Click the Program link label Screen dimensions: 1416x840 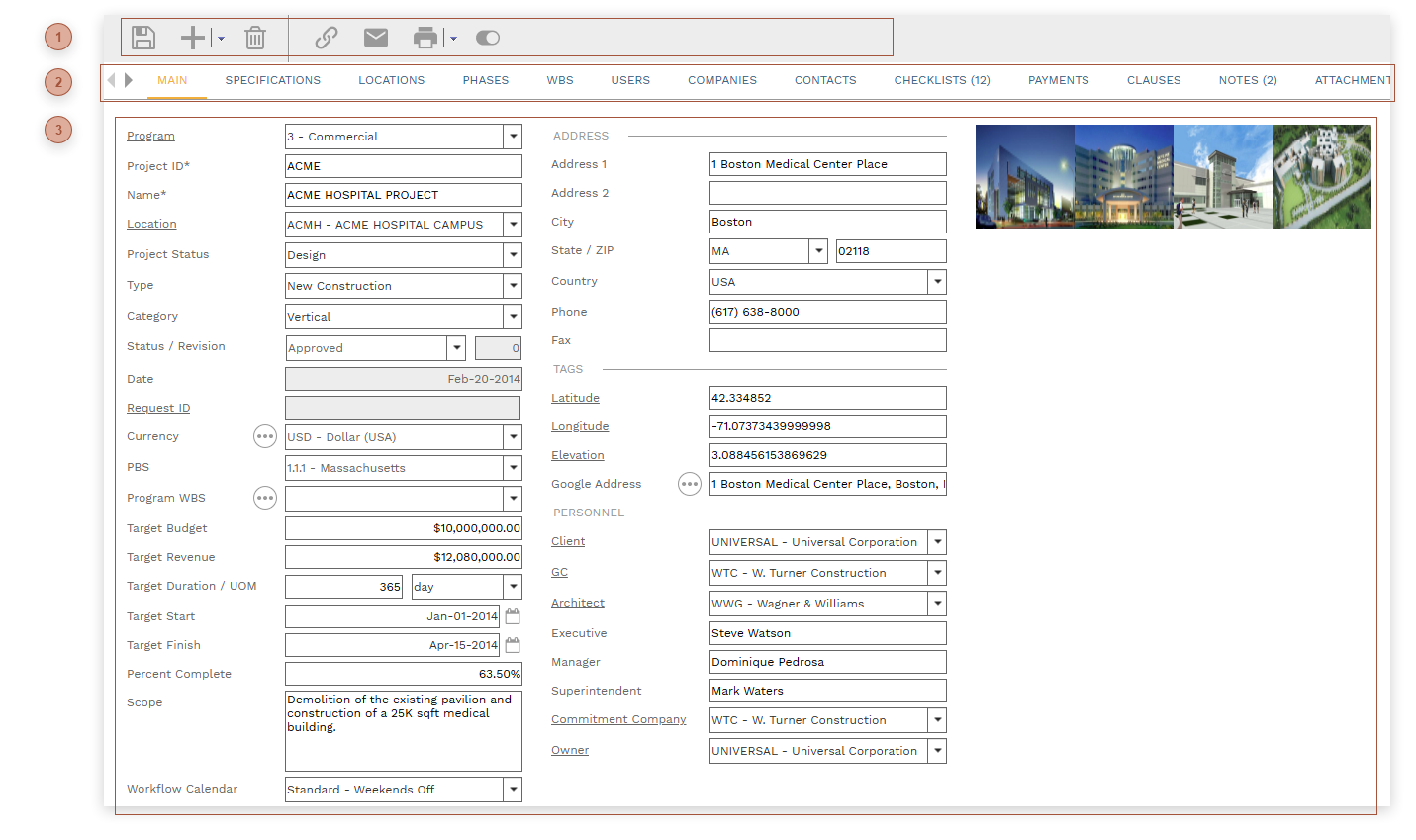[x=150, y=136]
